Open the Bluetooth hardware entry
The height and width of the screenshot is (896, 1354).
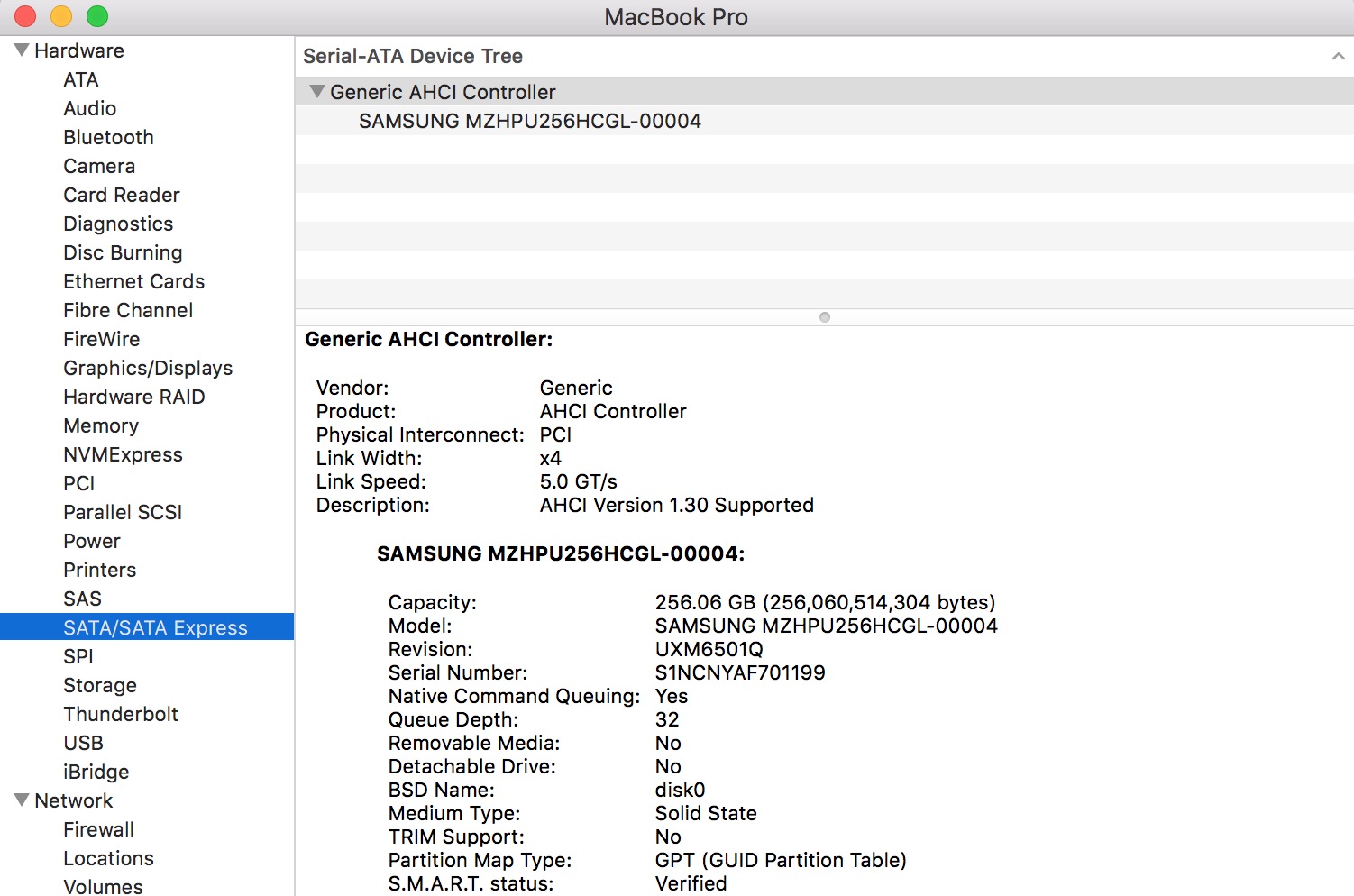(109, 137)
